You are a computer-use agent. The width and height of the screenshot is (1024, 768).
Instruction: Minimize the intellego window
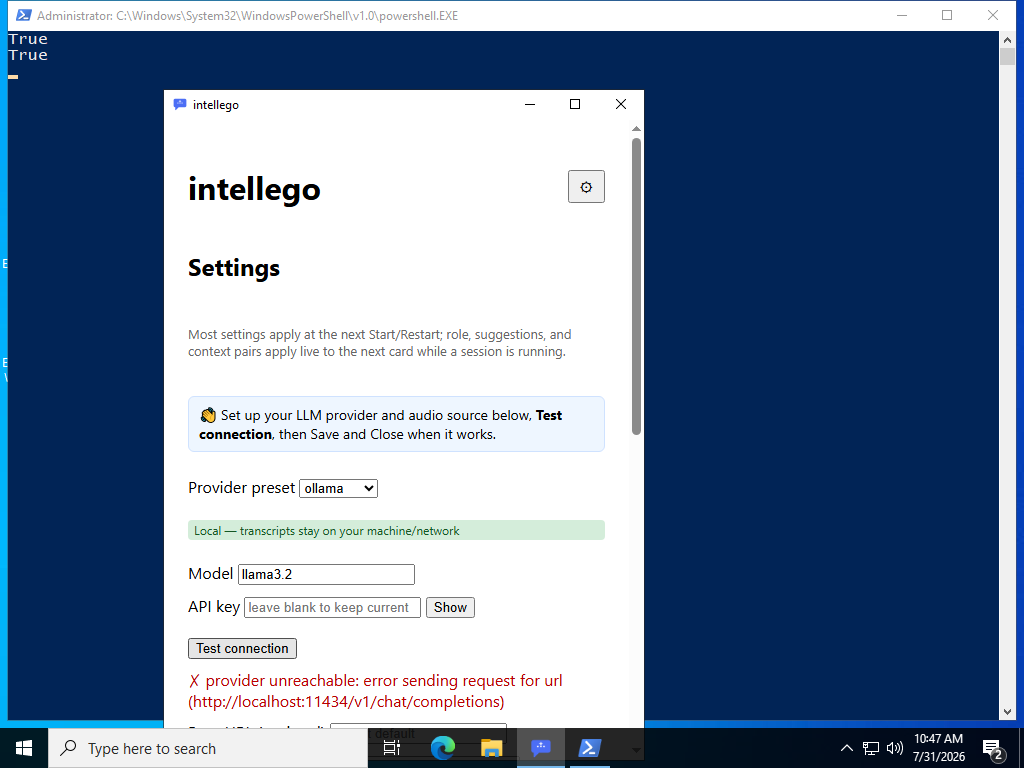tap(530, 104)
